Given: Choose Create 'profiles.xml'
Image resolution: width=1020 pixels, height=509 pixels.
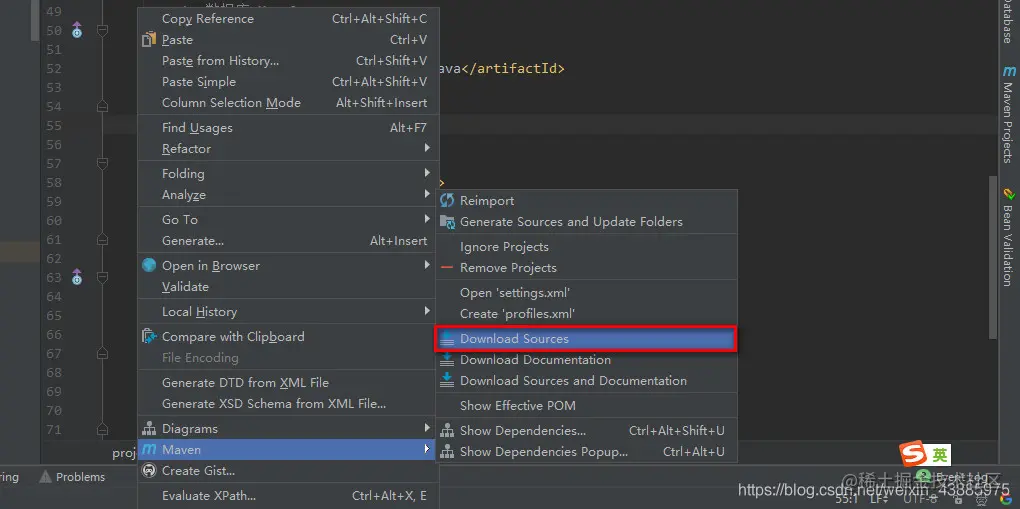Looking at the screenshot, I should pyautogui.click(x=586, y=314).
